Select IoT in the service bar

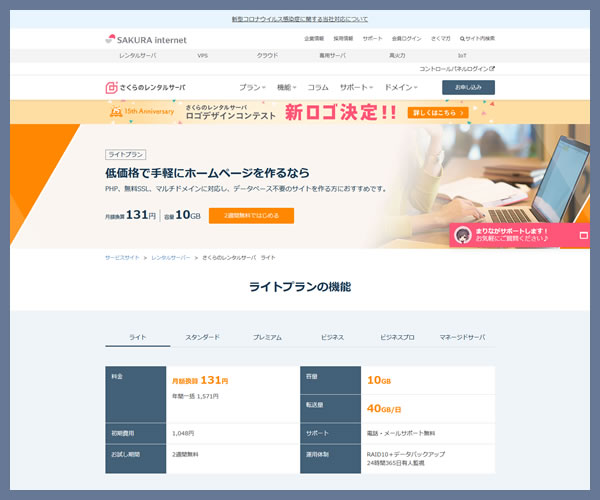462,56
